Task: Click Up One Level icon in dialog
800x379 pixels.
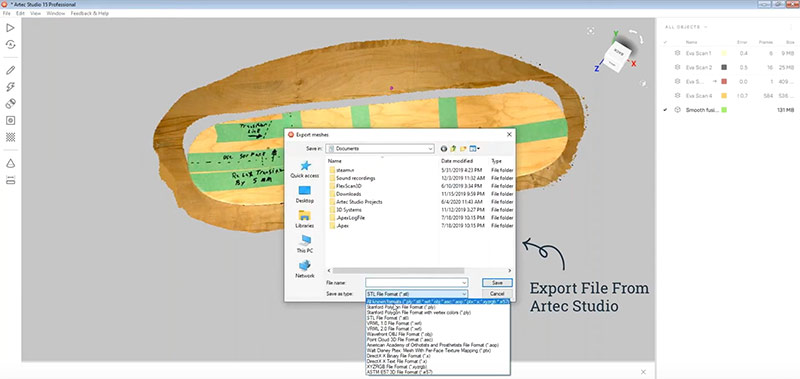Action: click(453, 148)
